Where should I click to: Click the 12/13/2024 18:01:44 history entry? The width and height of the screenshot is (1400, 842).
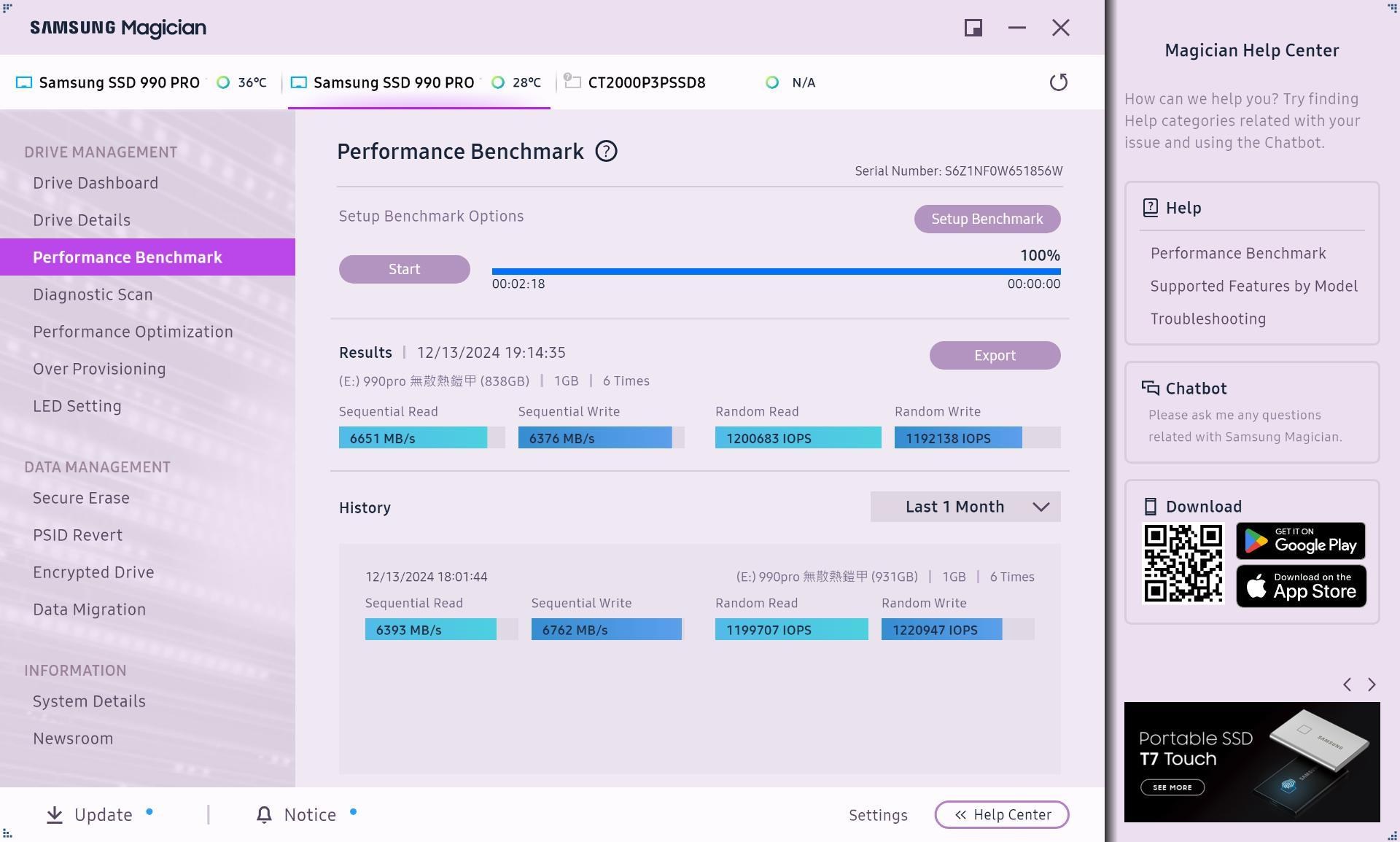click(x=427, y=577)
